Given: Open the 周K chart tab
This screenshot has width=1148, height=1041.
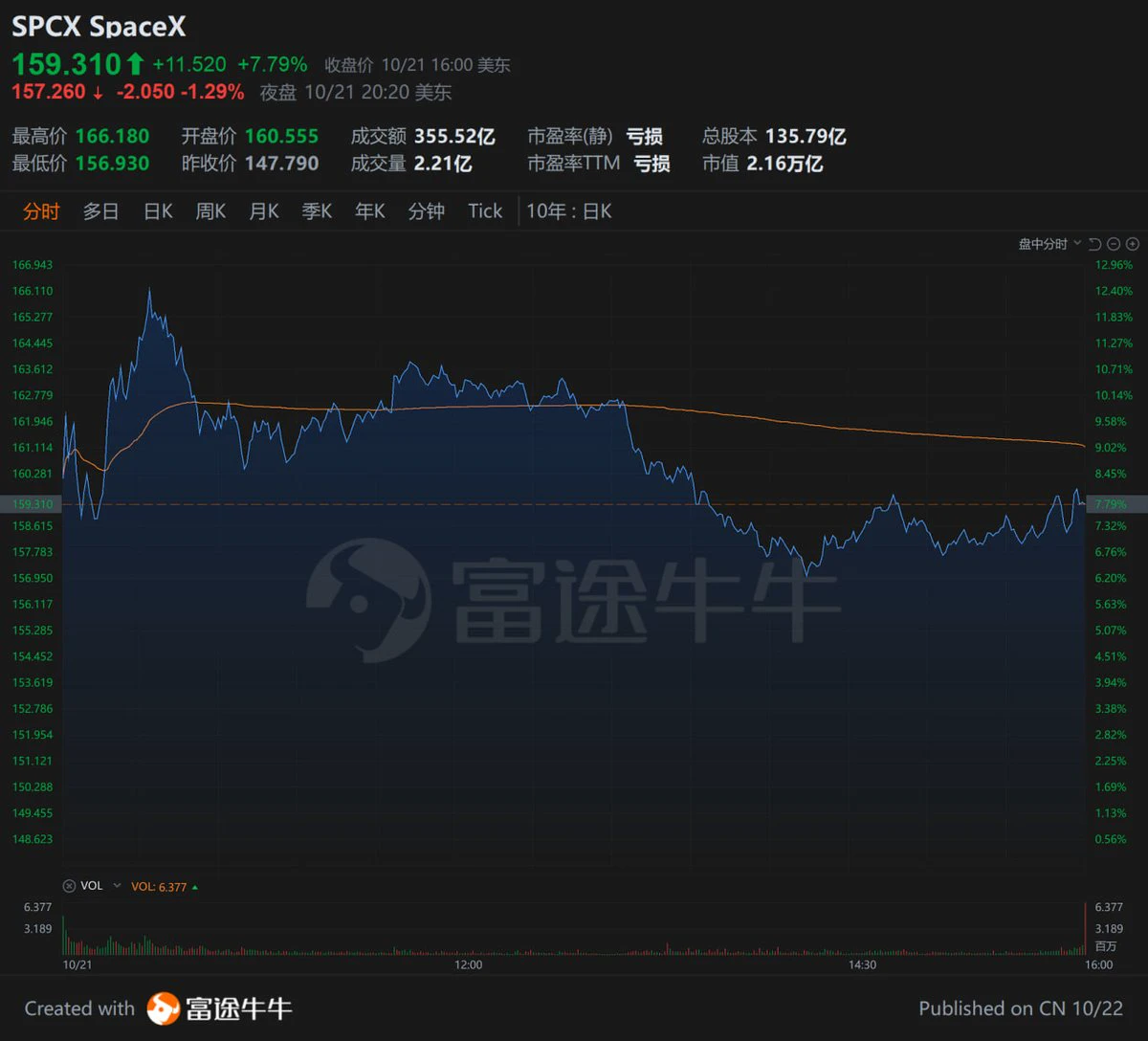Looking at the screenshot, I should 210,211.
